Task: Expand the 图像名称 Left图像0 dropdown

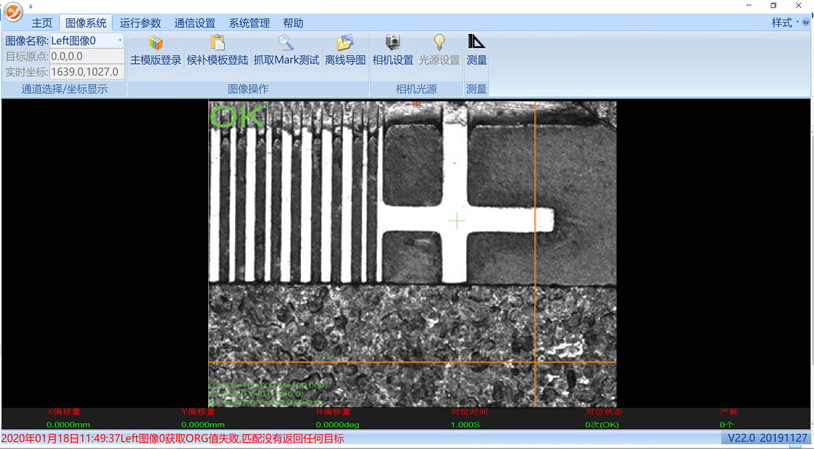Action: [x=120, y=41]
